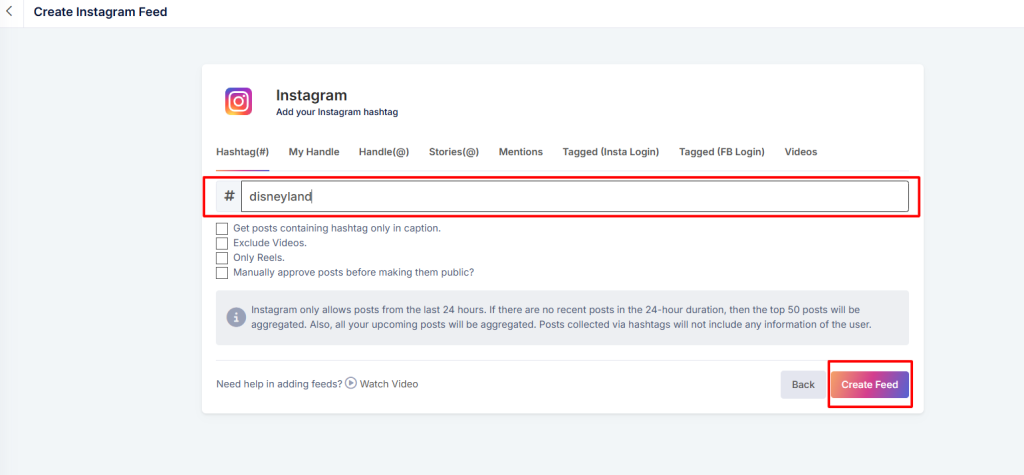Check the Exclude Videos option
Image resolution: width=1024 pixels, height=475 pixels.
[x=222, y=243]
